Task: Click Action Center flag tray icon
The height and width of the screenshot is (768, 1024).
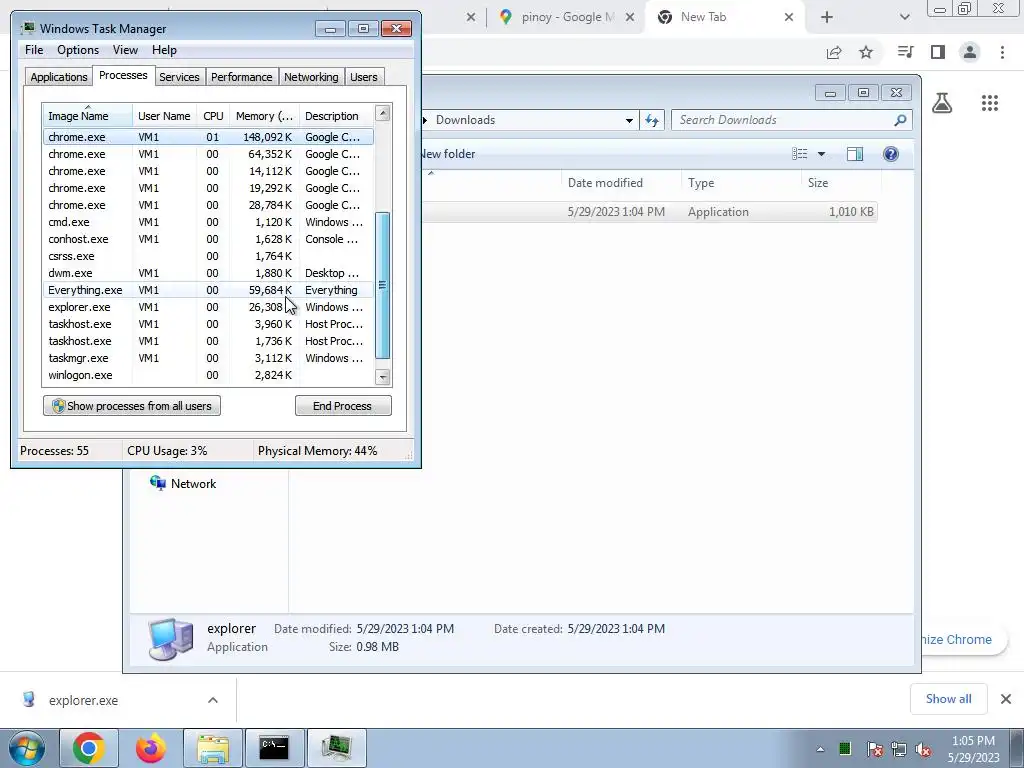Action: pos(874,749)
